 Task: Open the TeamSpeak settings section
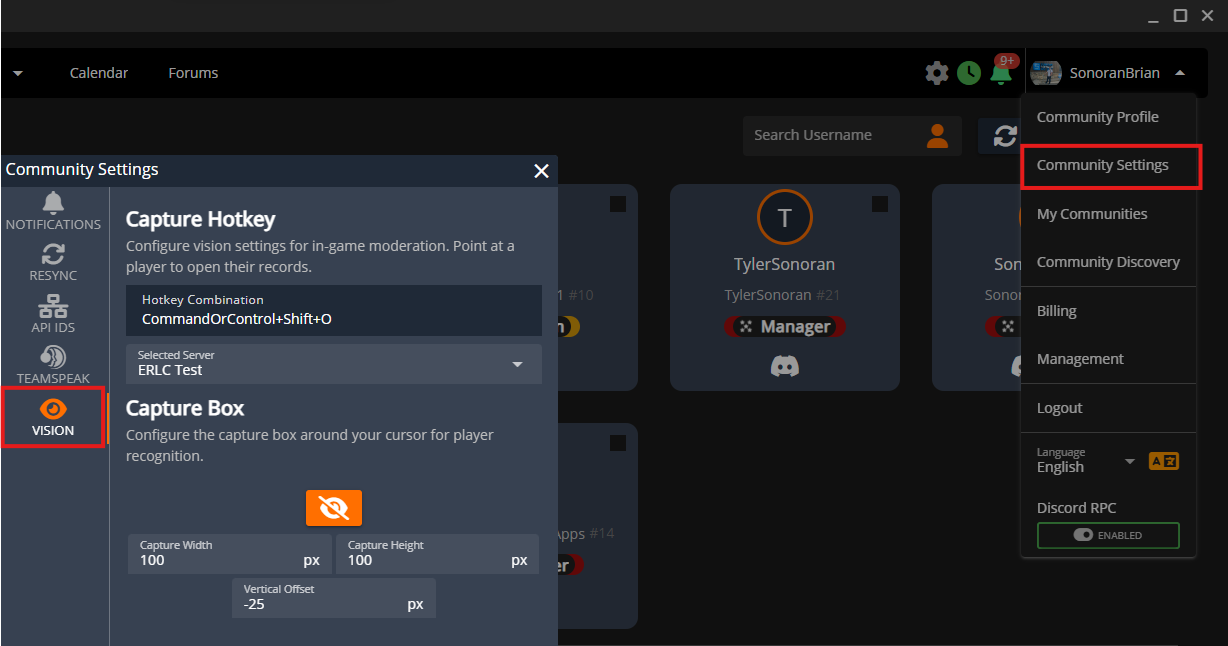[53, 365]
